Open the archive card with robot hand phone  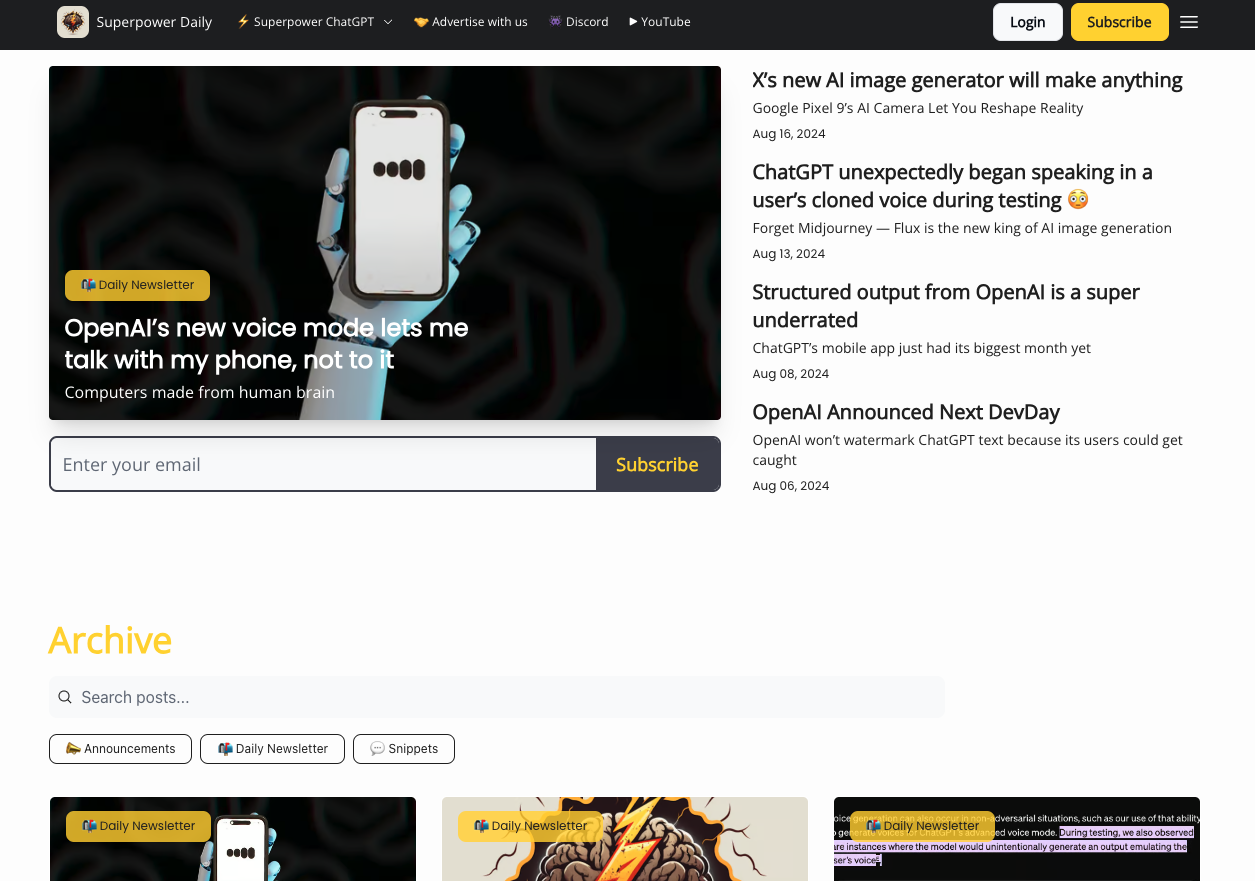pos(233,839)
